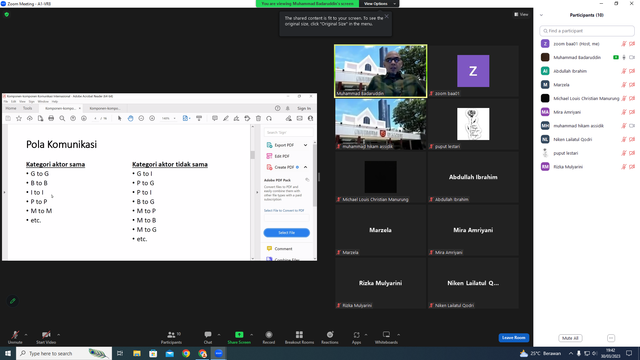Toggle mic for Rizka Mulyarini in list
The height and width of the screenshot is (360, 640).
[624, 167]
